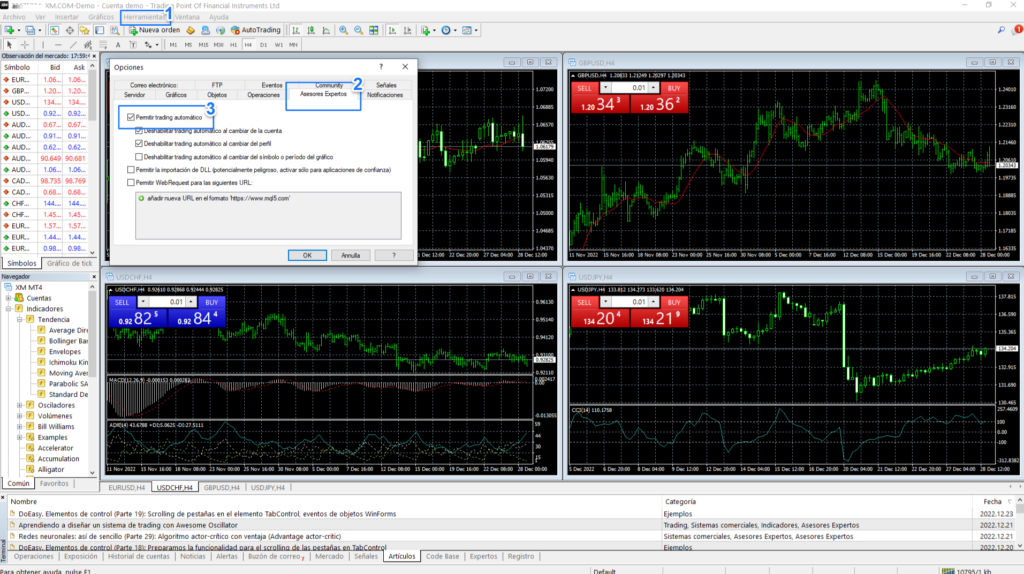1024x574 pixels.
Task: Uncheck disable auto trading 'al cambiar de la cuenta'
Action: click(x=138, y=131)
